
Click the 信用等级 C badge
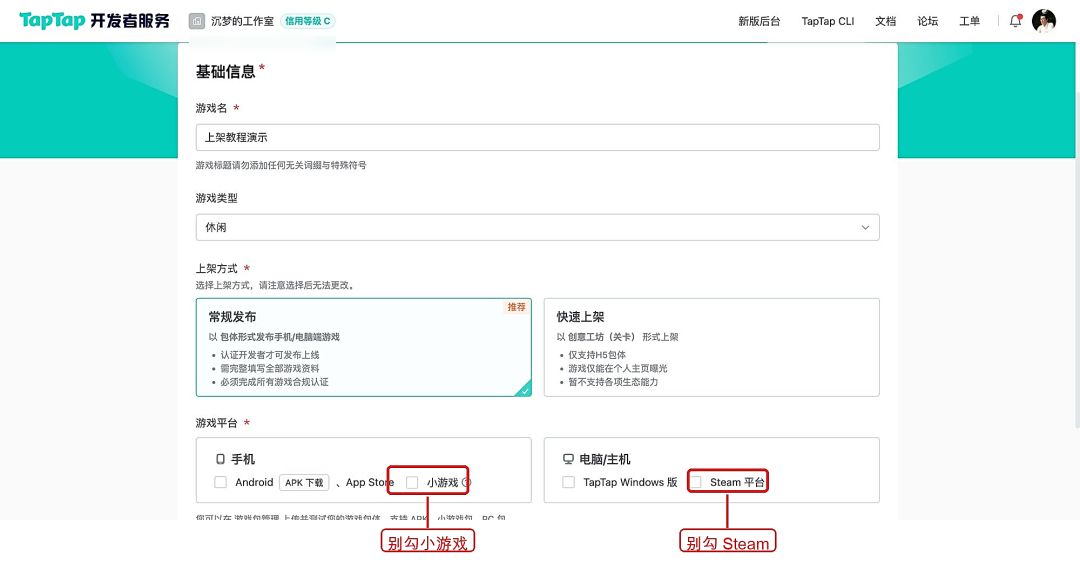coord(308,21)
